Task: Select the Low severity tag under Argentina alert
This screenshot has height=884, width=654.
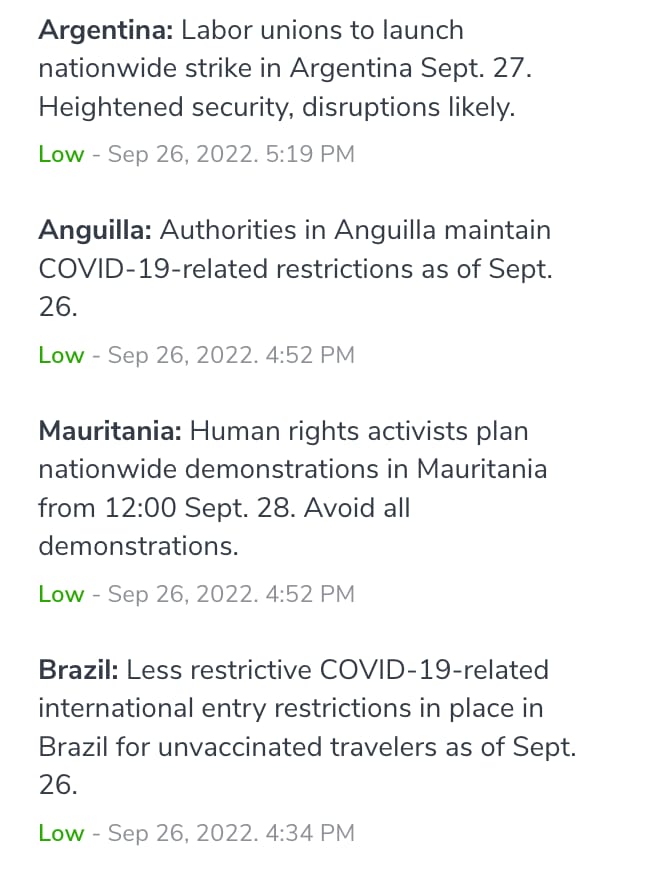Action: coord(61,154)
